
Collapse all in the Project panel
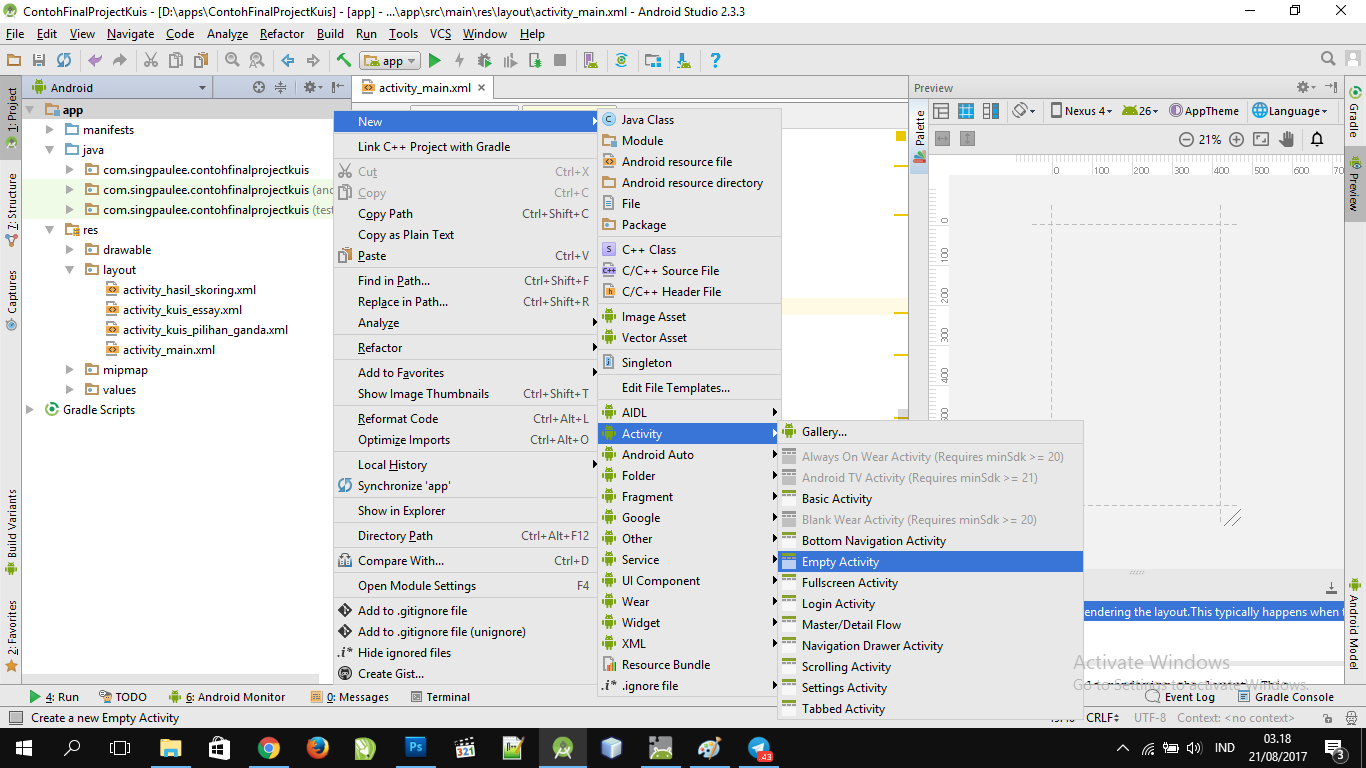(x=281, y=87)
